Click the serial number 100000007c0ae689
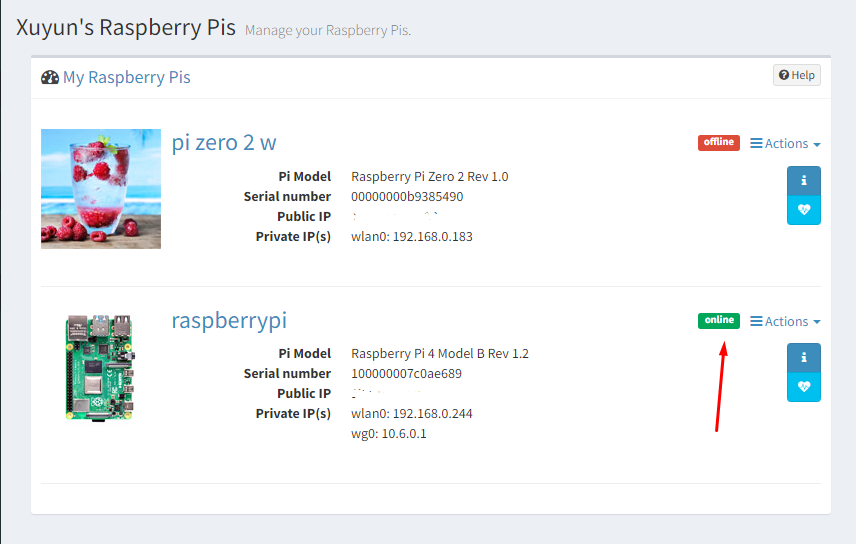This screenshot has width=856, height=544. (x=406, y=374)
